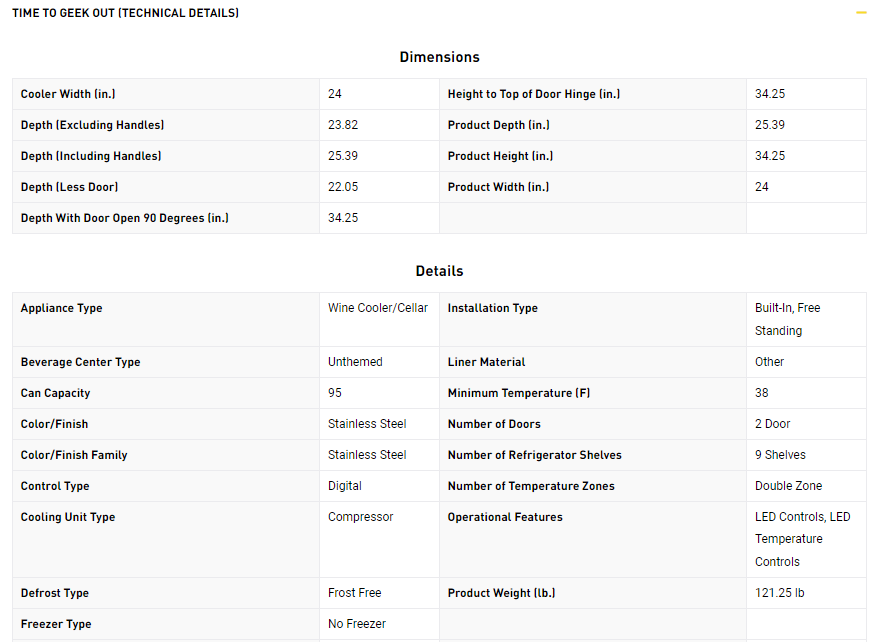
Task: Click the 'Compressor' cooling unit value
Action: (x=360, y=517)
